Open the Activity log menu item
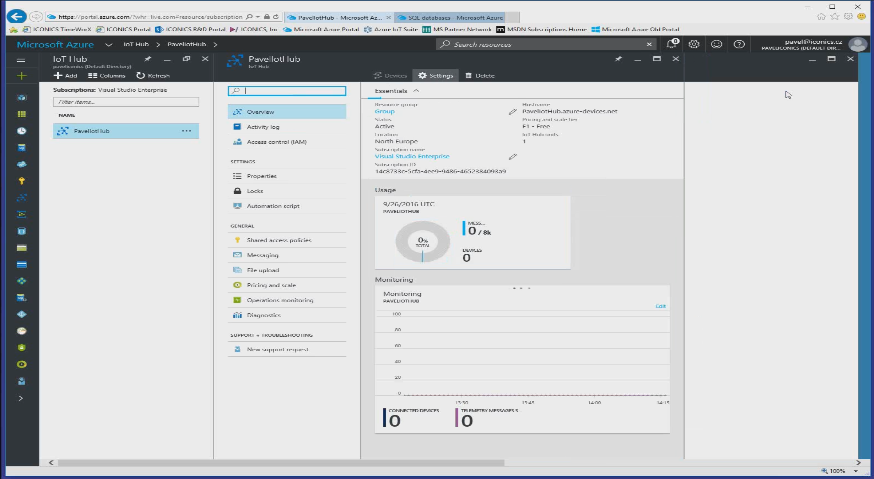Viewport: 874px width, 479px height. pos(263,127)
